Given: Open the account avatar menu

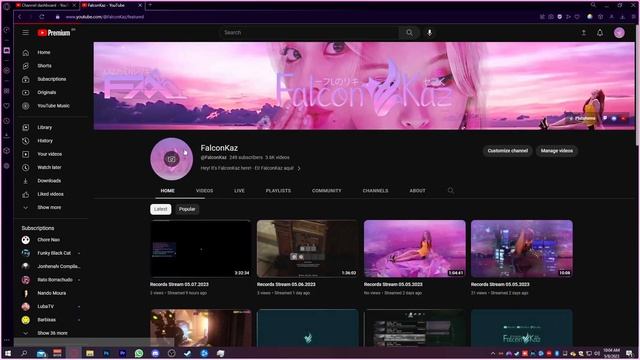Looking at the screenshot, I should click(x=619, y=33).
